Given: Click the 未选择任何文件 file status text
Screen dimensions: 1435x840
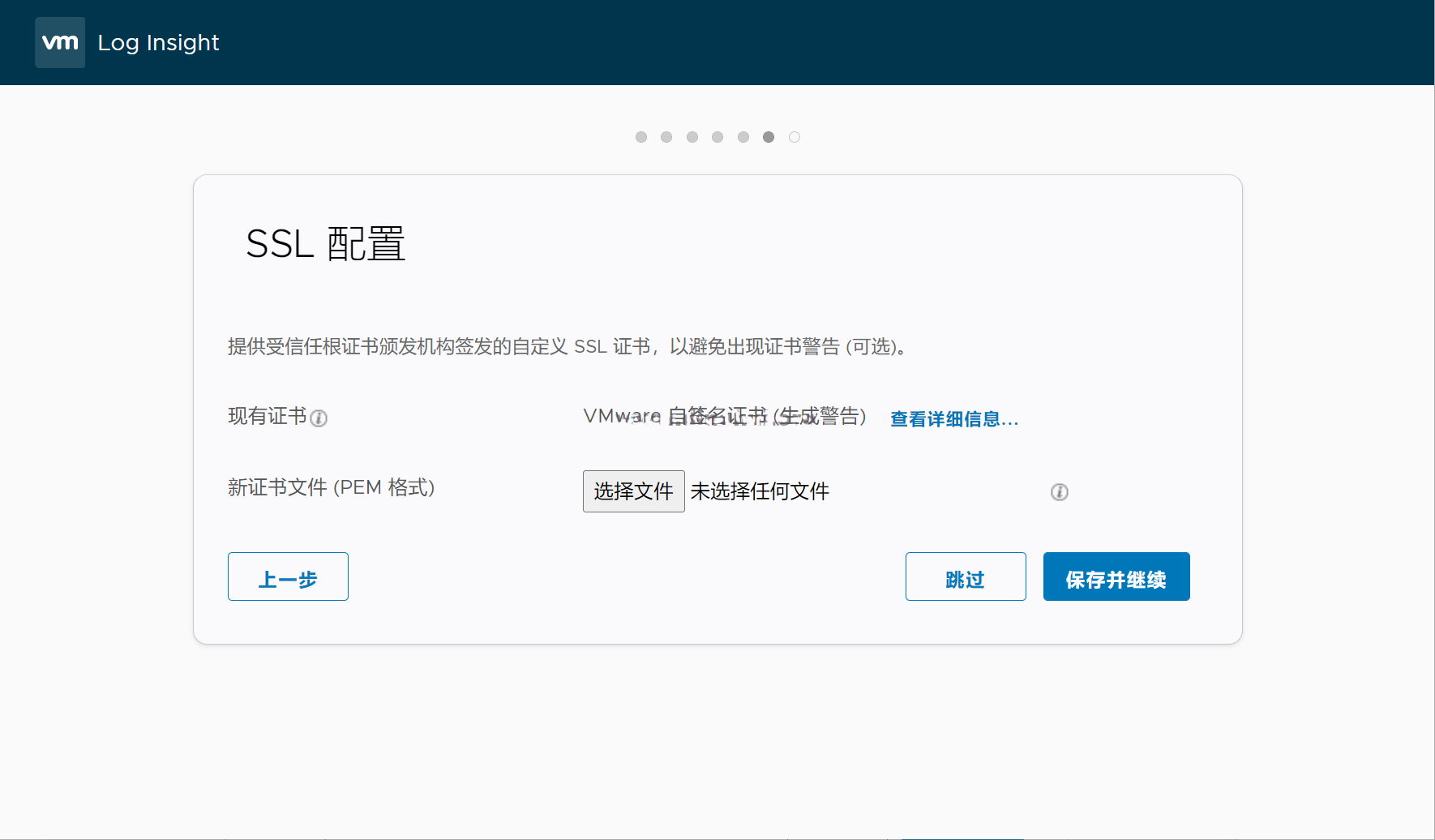Looking at the screenshot, I should [x=760, y=491].
